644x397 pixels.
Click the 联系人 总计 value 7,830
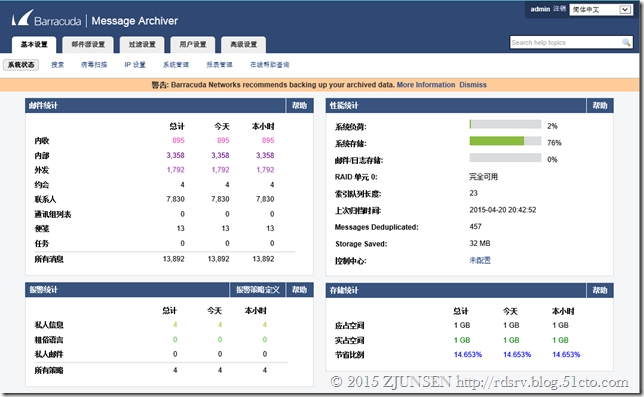click(175, 199)
